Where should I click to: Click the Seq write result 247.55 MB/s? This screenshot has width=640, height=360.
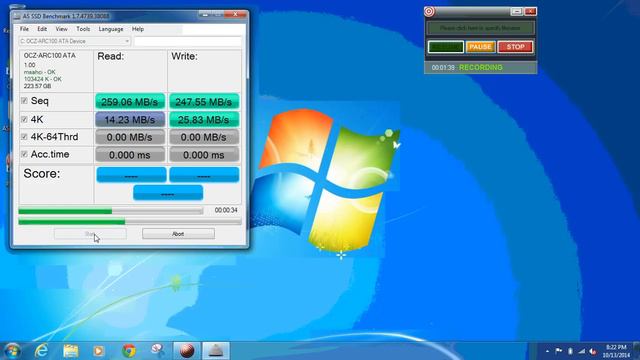point(204,102)
